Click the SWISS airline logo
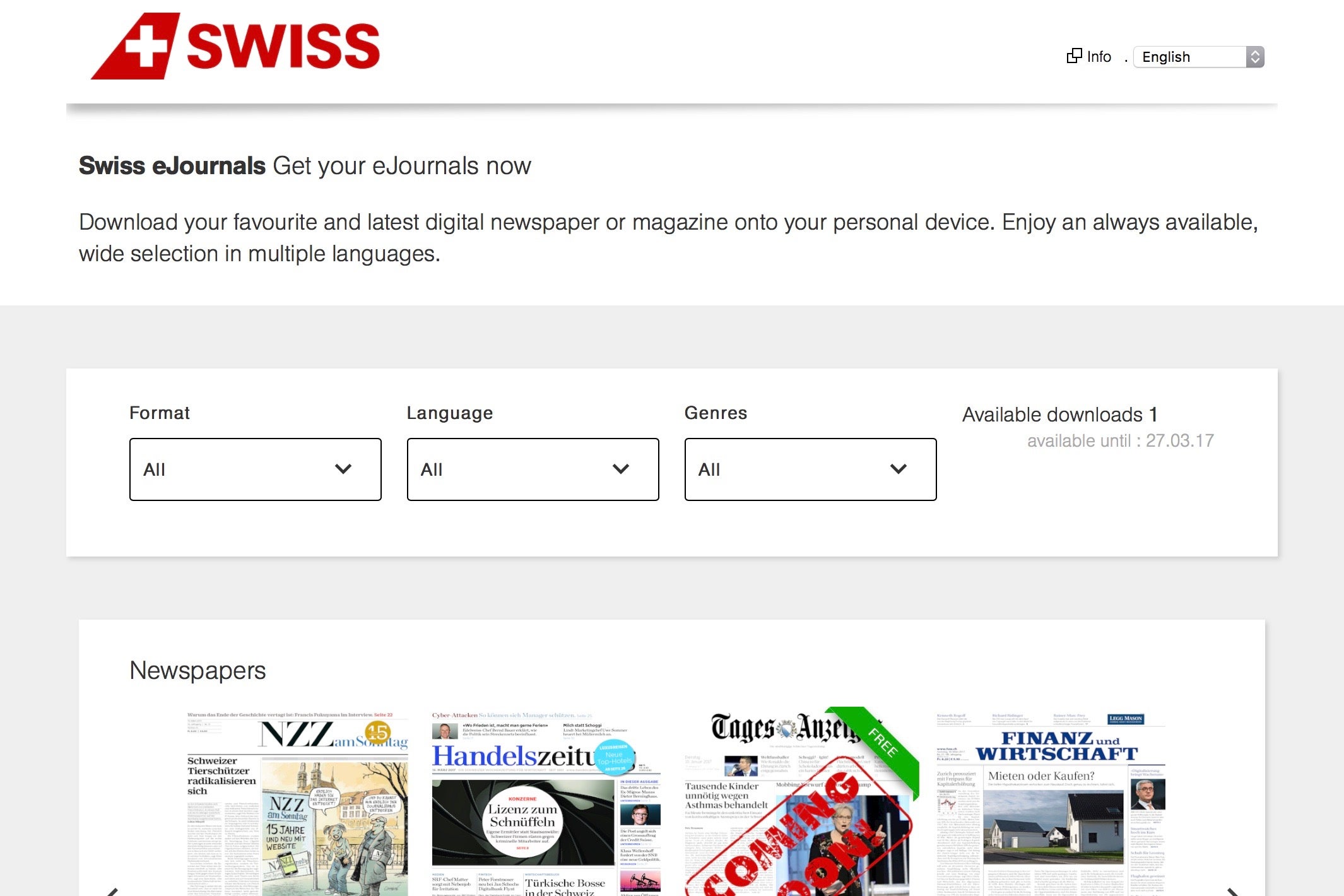1344x896 pixels. 235,46
